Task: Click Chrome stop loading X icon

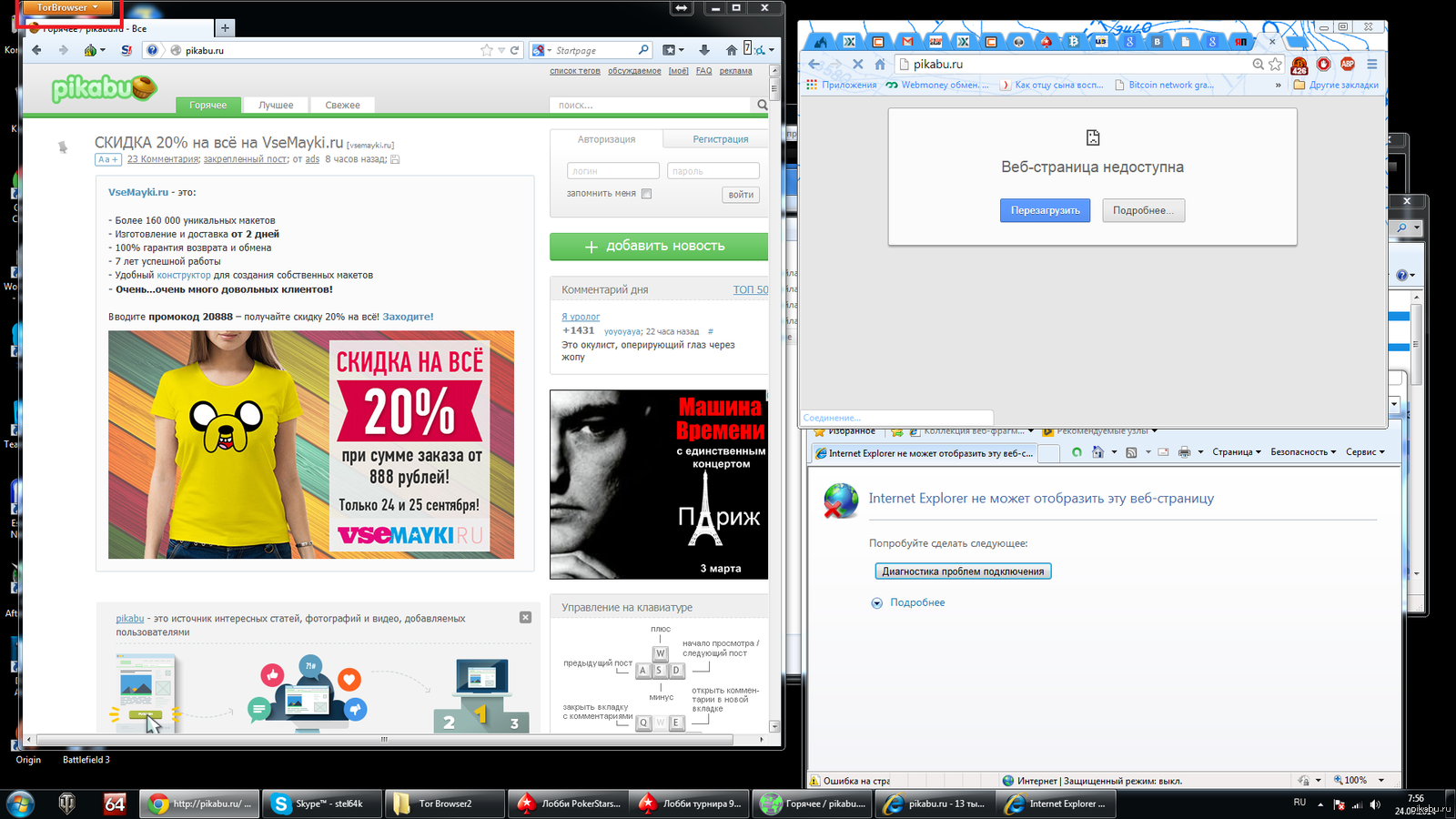Action: pos(857,64)
